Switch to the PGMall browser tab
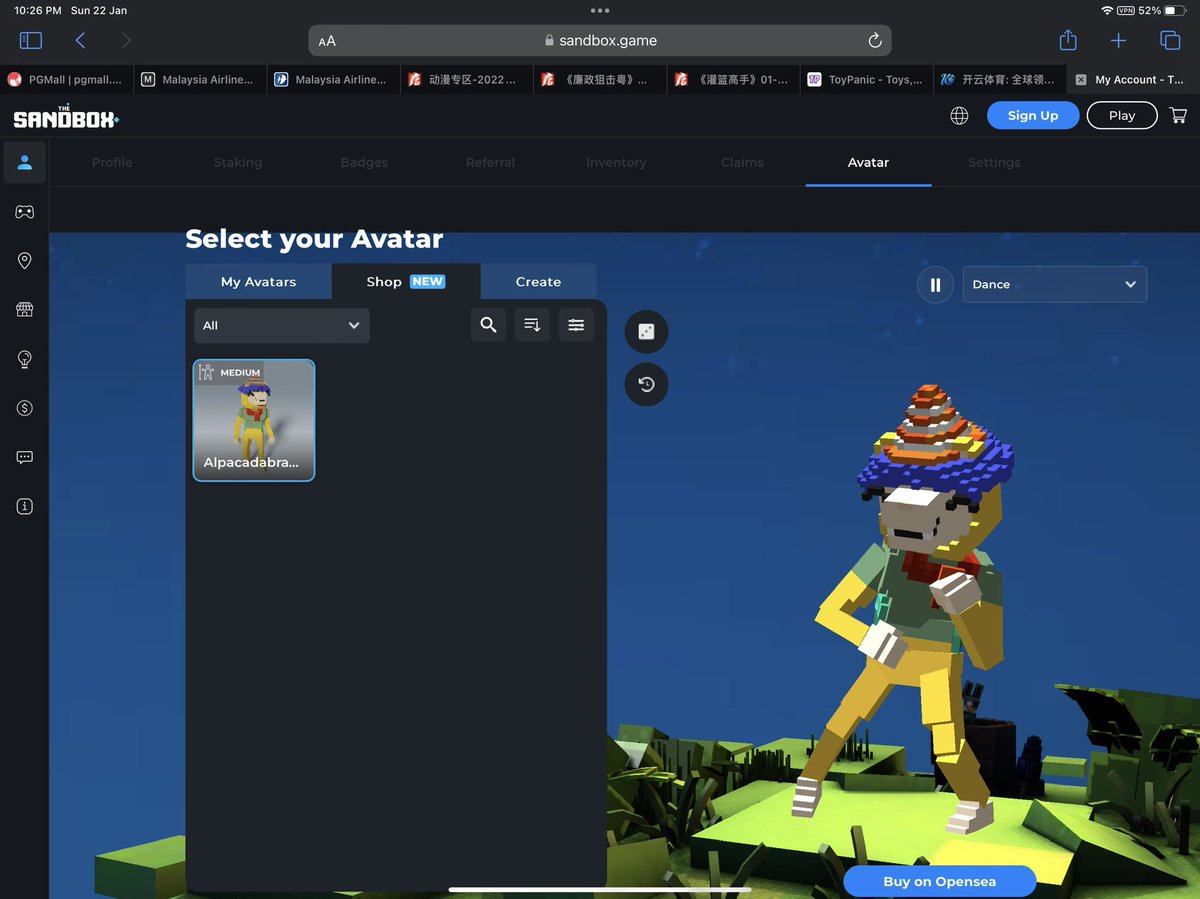This screenshot has height=899, width=1200. click(x=67, y=80)
